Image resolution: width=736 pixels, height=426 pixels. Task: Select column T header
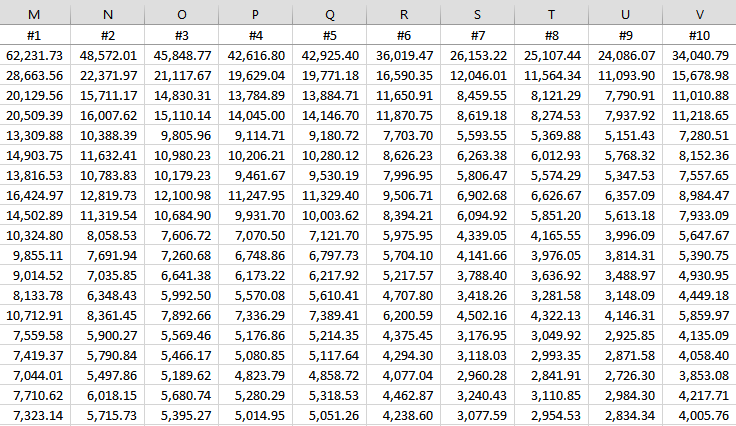point(552,15)
